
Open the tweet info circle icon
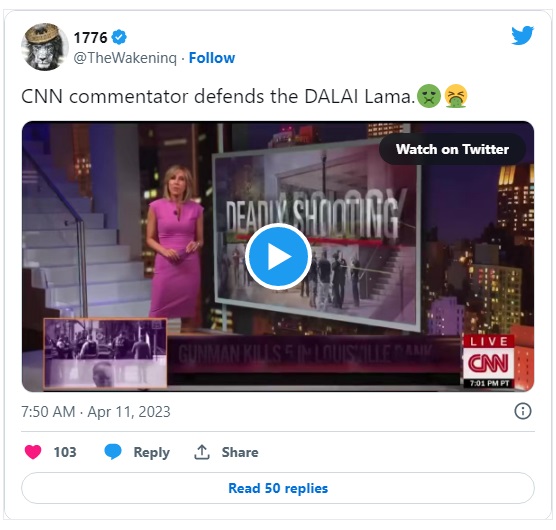point(523,411)
